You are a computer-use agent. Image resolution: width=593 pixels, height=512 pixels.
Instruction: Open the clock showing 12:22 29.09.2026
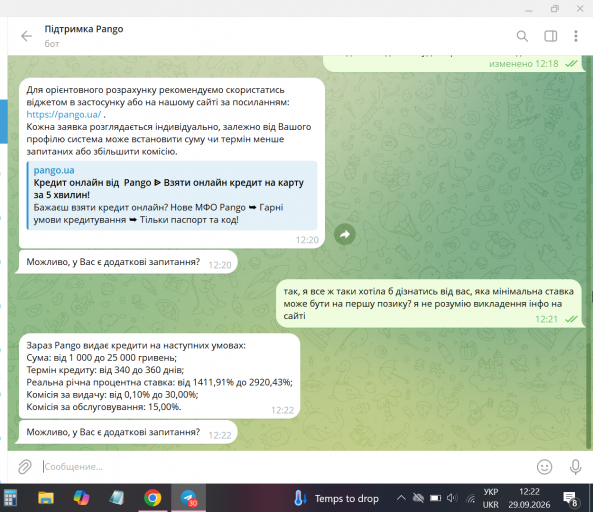(529, 498)
